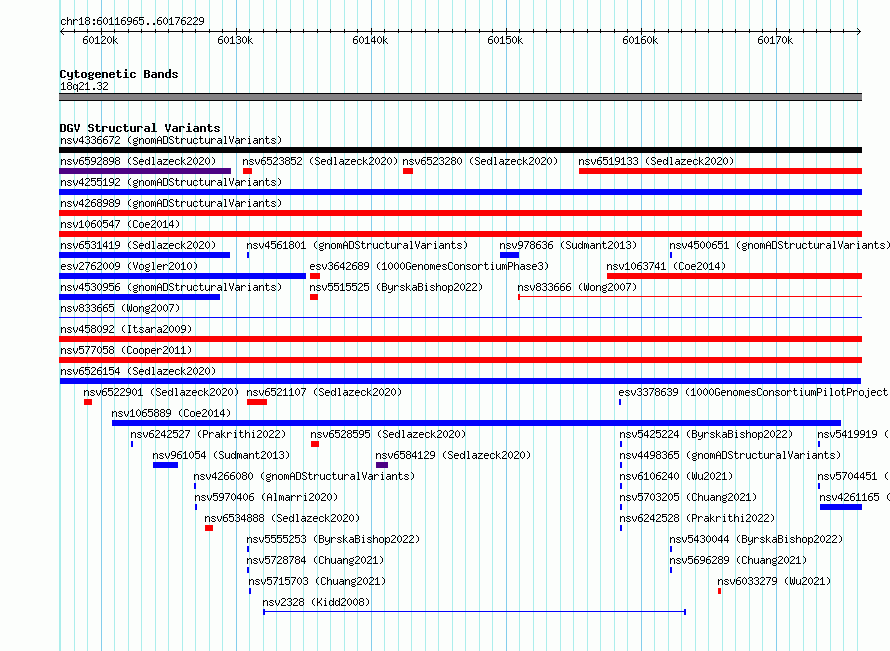Open variant nsv4336672 (gnomADStructuralVariants)
Screen dimensions: 890x651
tap(171, 140)
